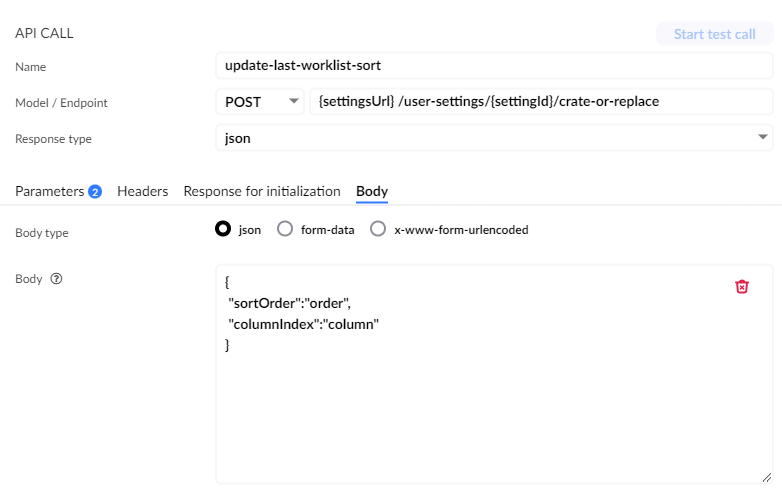
Task: Click the API CALL heading
Action: click(x=44, y=33)
